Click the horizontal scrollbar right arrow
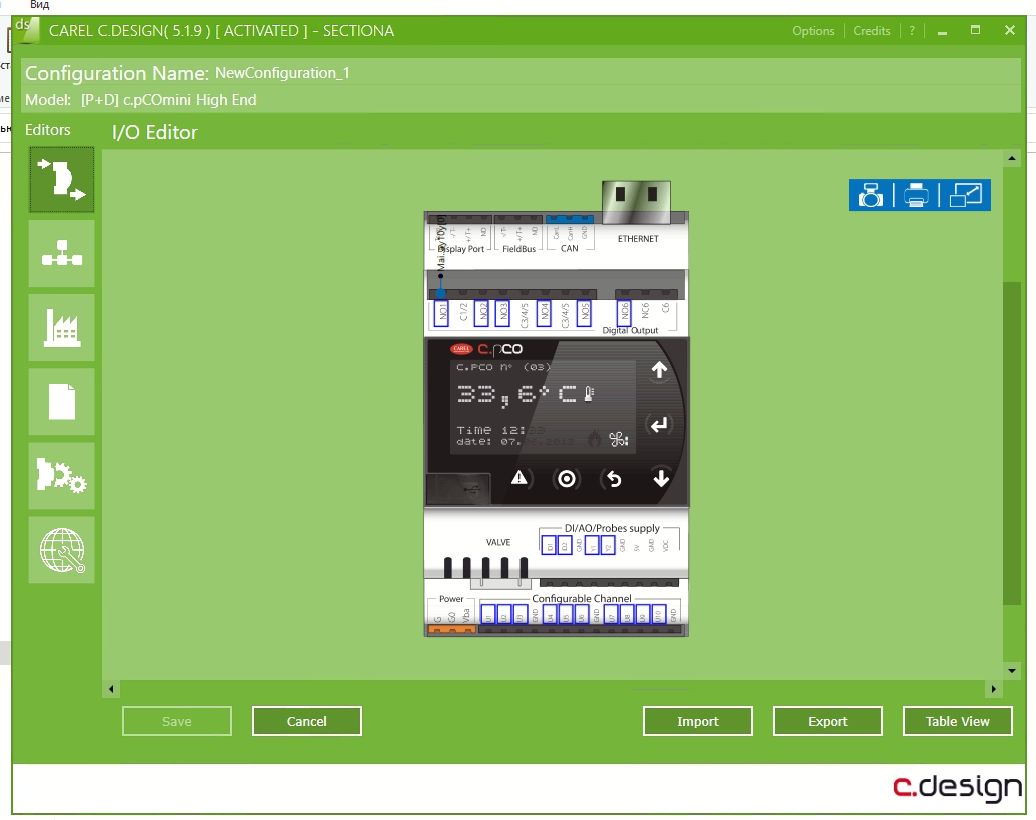This screenshot has width=1036, height=820. click(993, 689)
